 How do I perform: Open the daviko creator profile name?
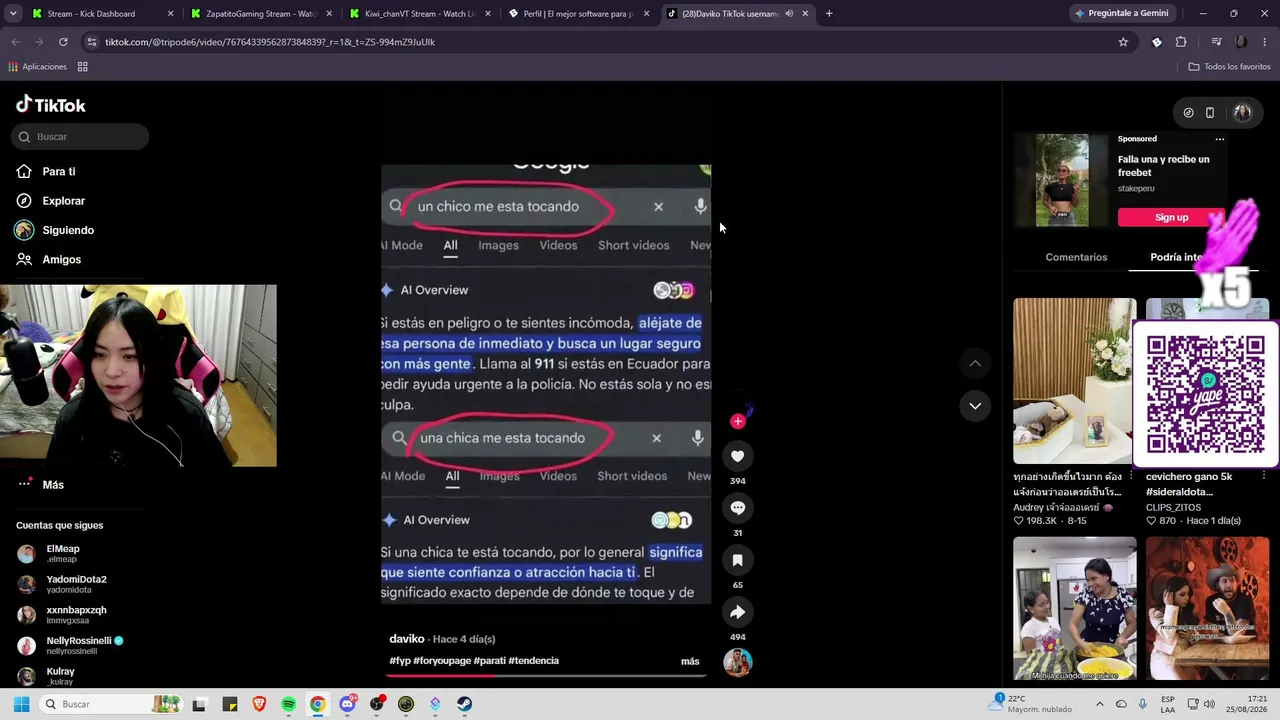(407, 639)
